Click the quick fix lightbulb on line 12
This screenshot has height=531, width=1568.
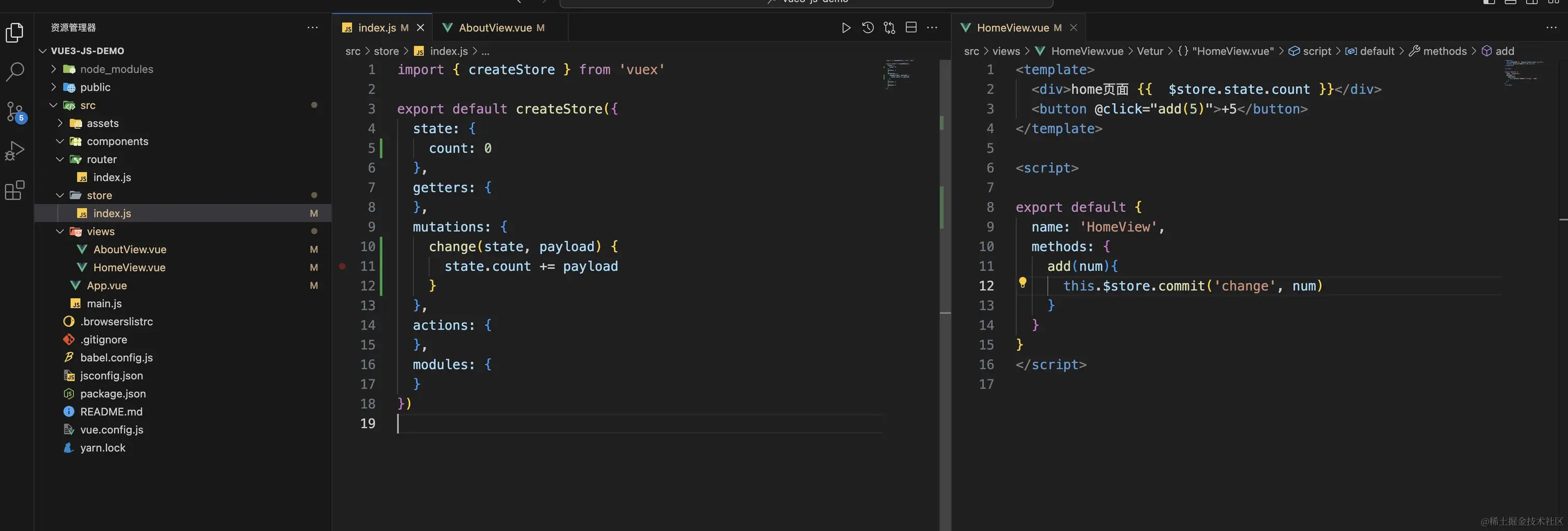1022,283
